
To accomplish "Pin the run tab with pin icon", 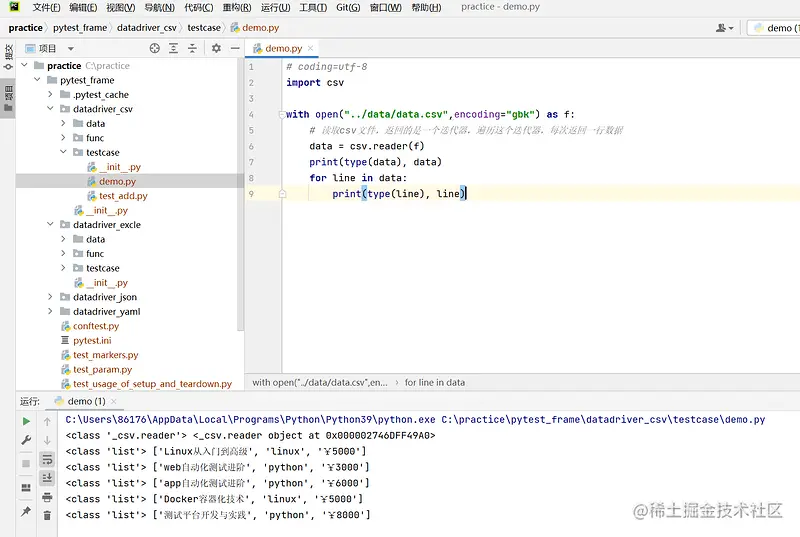I will (26, 512).
